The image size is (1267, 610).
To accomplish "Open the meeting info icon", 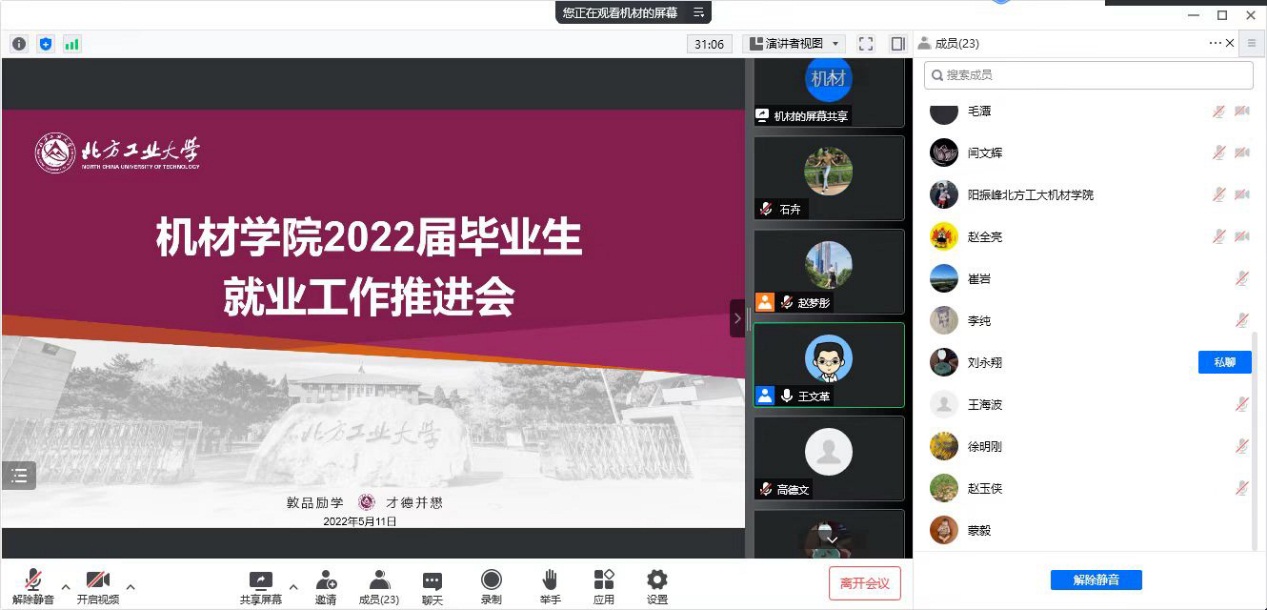I will pyautogui.click(x=19, y=44).
